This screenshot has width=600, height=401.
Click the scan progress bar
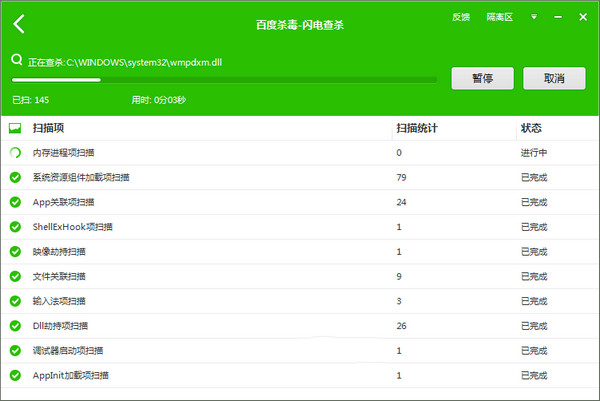pos(225,79)
